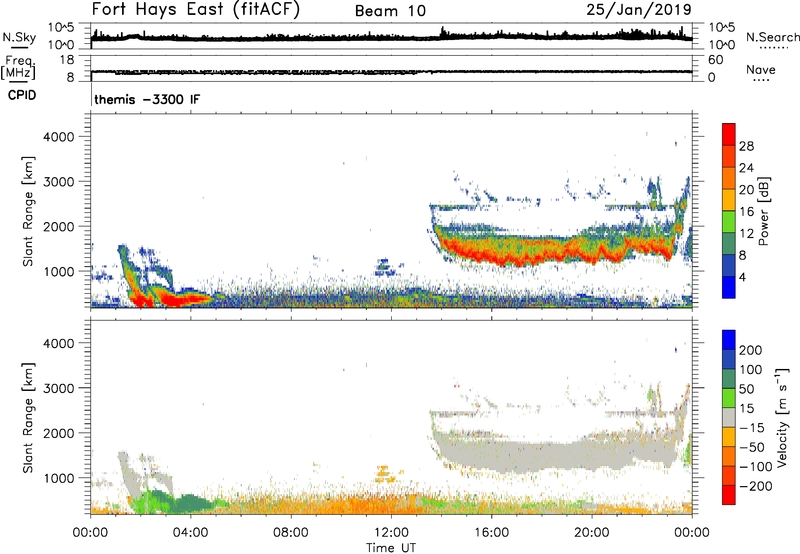Click the '16:00' time axis tick label

pos(491,533)
